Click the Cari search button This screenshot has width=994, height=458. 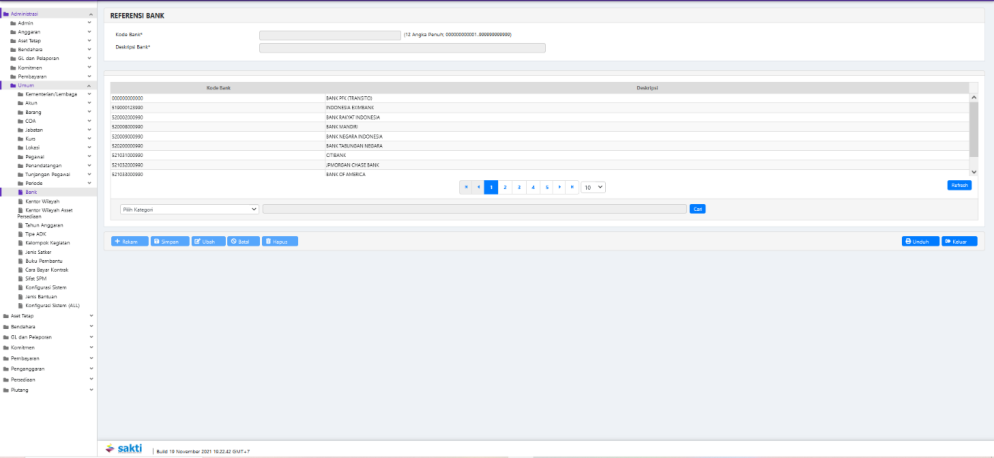click(x=698, y=209)
